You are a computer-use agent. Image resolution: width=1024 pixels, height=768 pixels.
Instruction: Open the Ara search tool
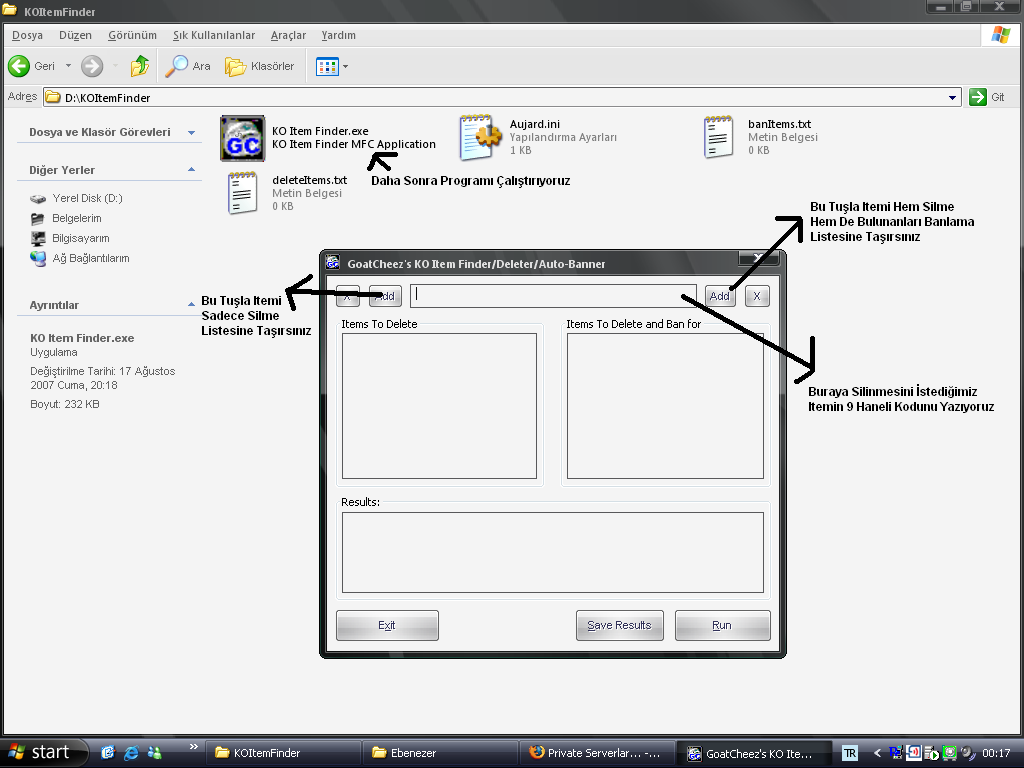click(188, 66)
